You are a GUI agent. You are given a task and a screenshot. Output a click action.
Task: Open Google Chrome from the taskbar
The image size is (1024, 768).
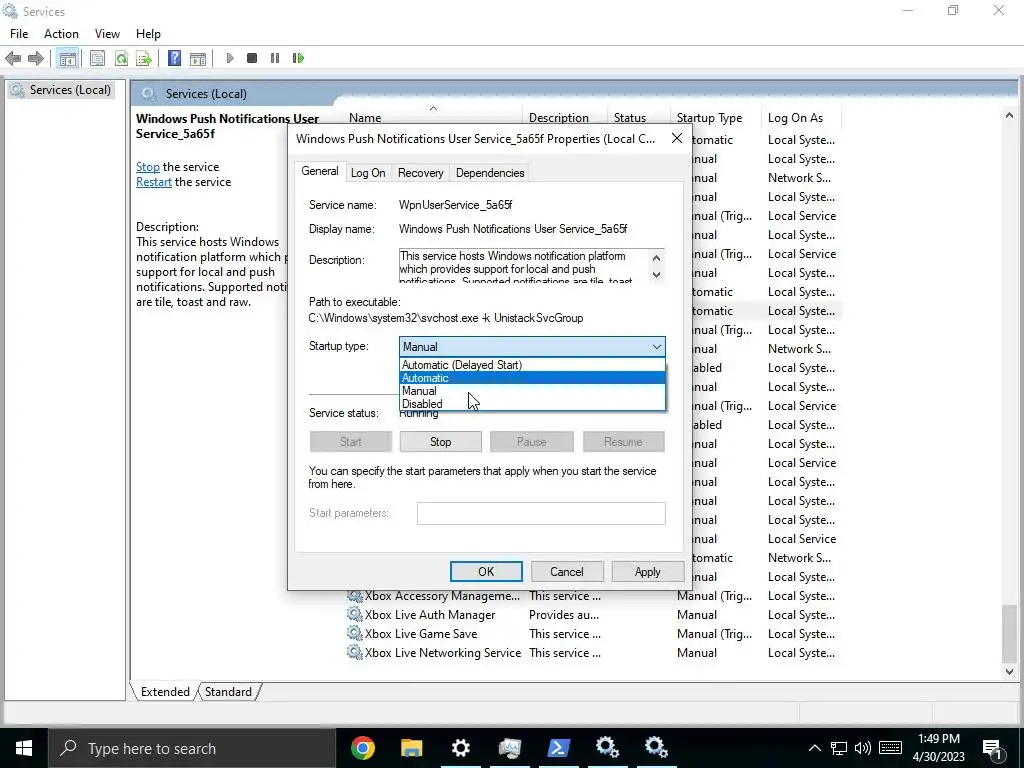pos(362,748)
